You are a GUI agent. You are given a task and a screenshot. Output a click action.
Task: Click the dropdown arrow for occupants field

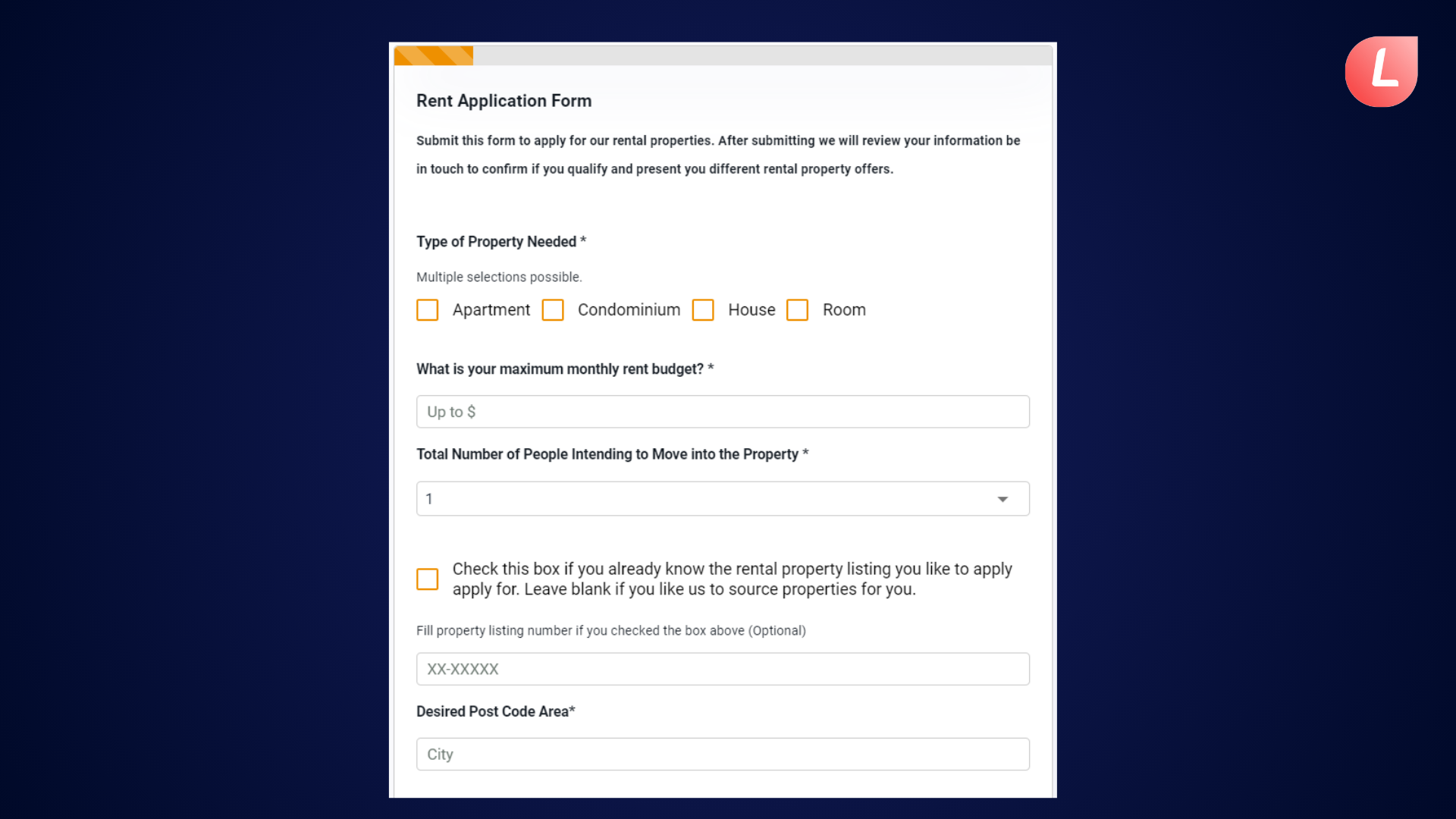tap(1003, 499)
